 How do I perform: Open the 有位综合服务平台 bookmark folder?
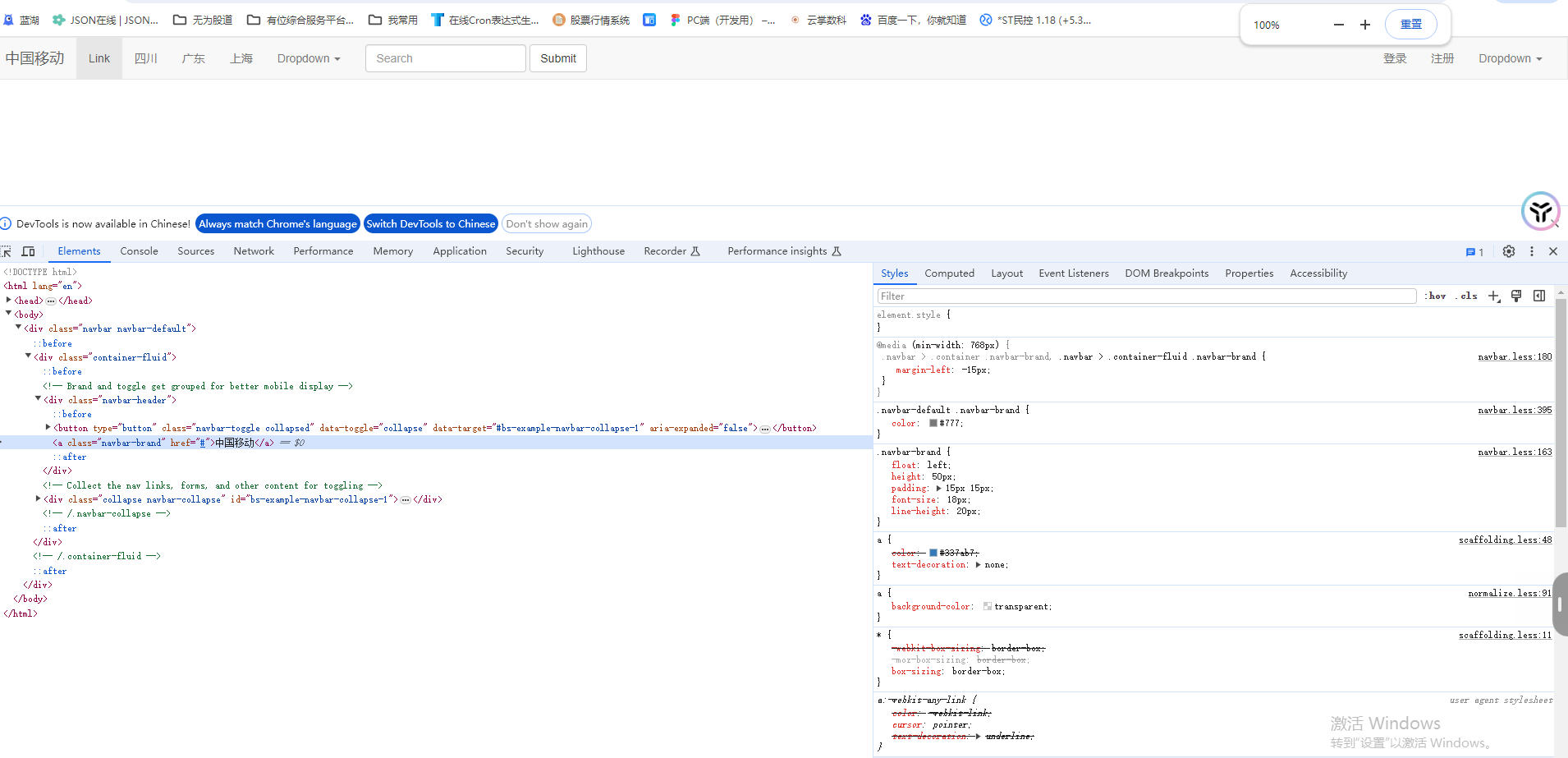[300, 21]
